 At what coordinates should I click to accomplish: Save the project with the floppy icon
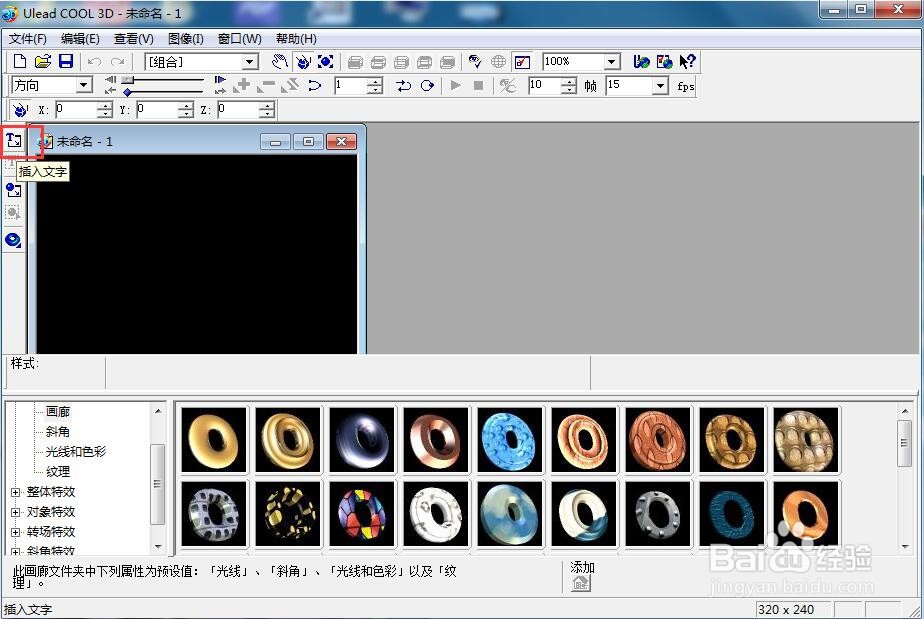pyautogui.click(x=65, y=61)
